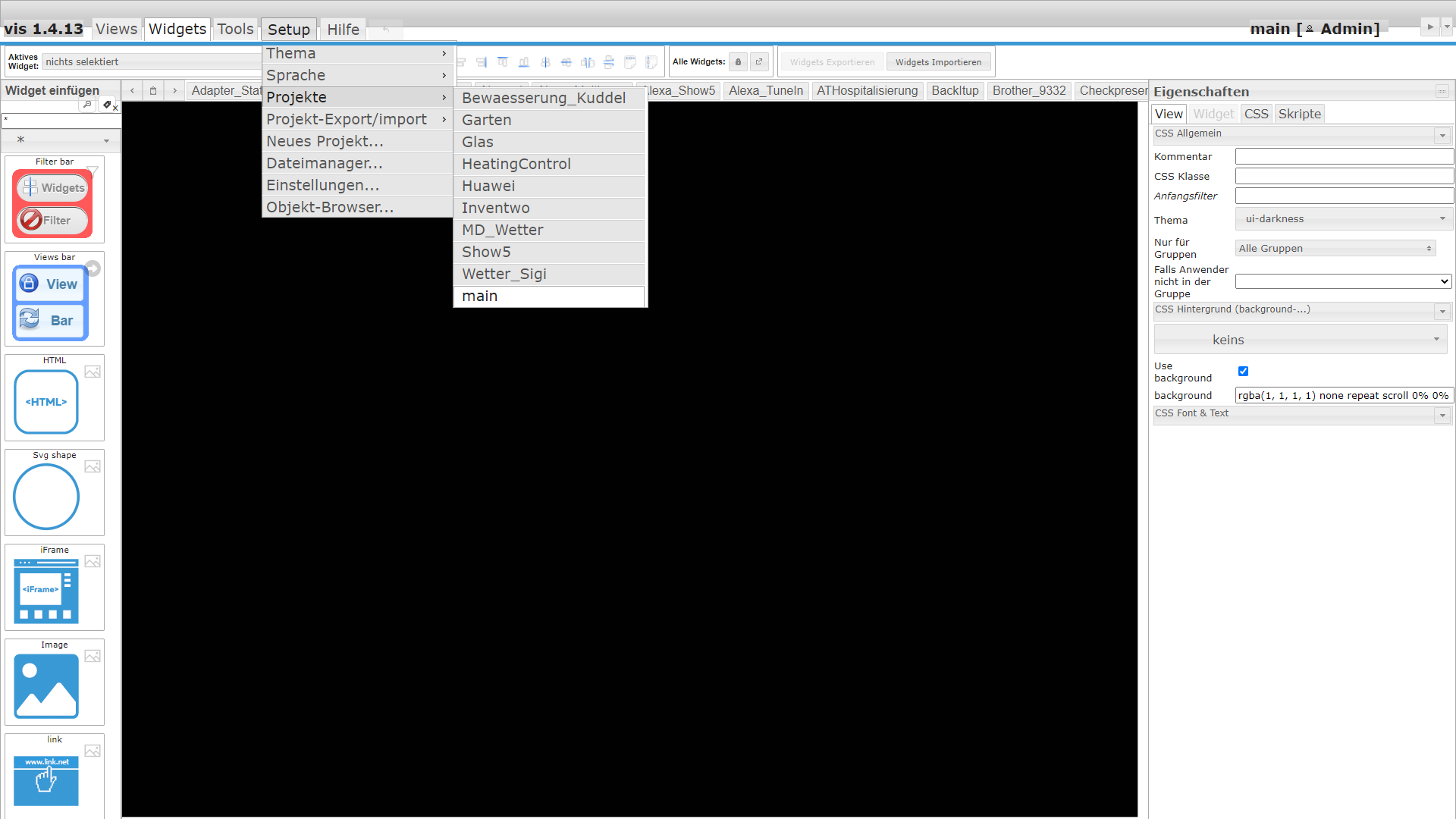This screenshot has height=819, width=1456.
Task: Click the clipboard icon above the canvas
Action: tap(153, 90)
